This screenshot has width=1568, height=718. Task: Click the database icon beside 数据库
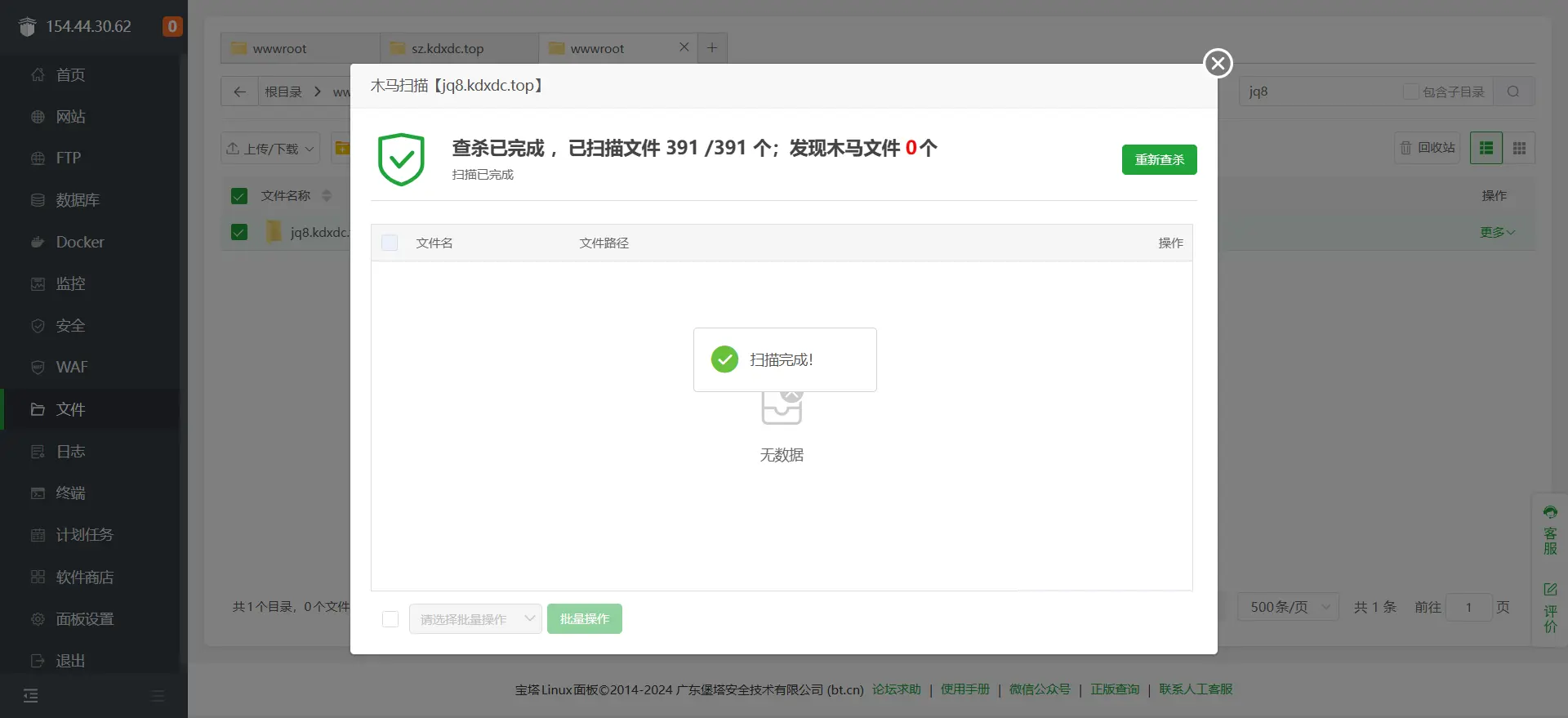click(x=38, y=200)
